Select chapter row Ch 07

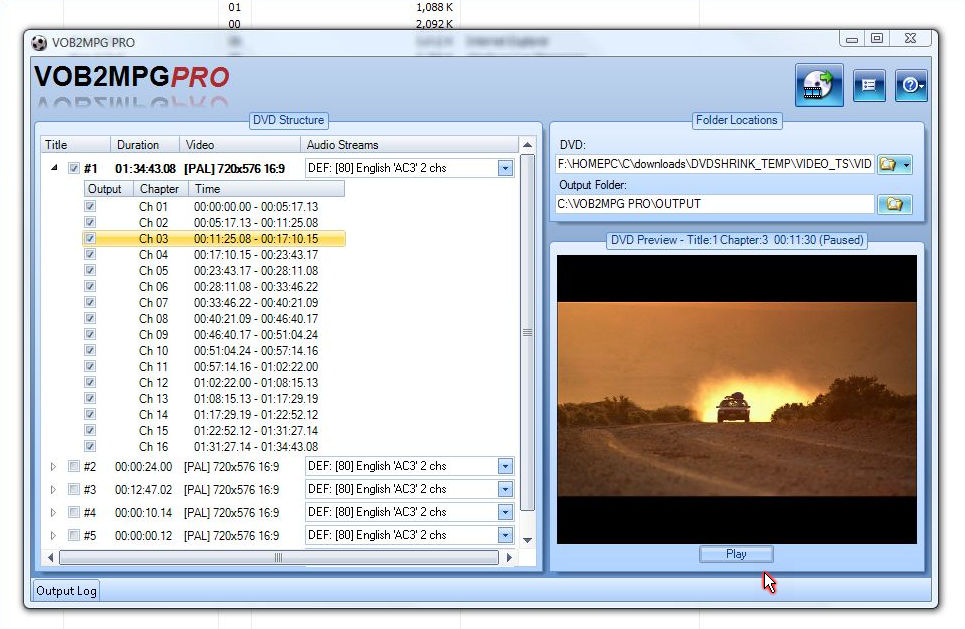click(x=214, y=302)
